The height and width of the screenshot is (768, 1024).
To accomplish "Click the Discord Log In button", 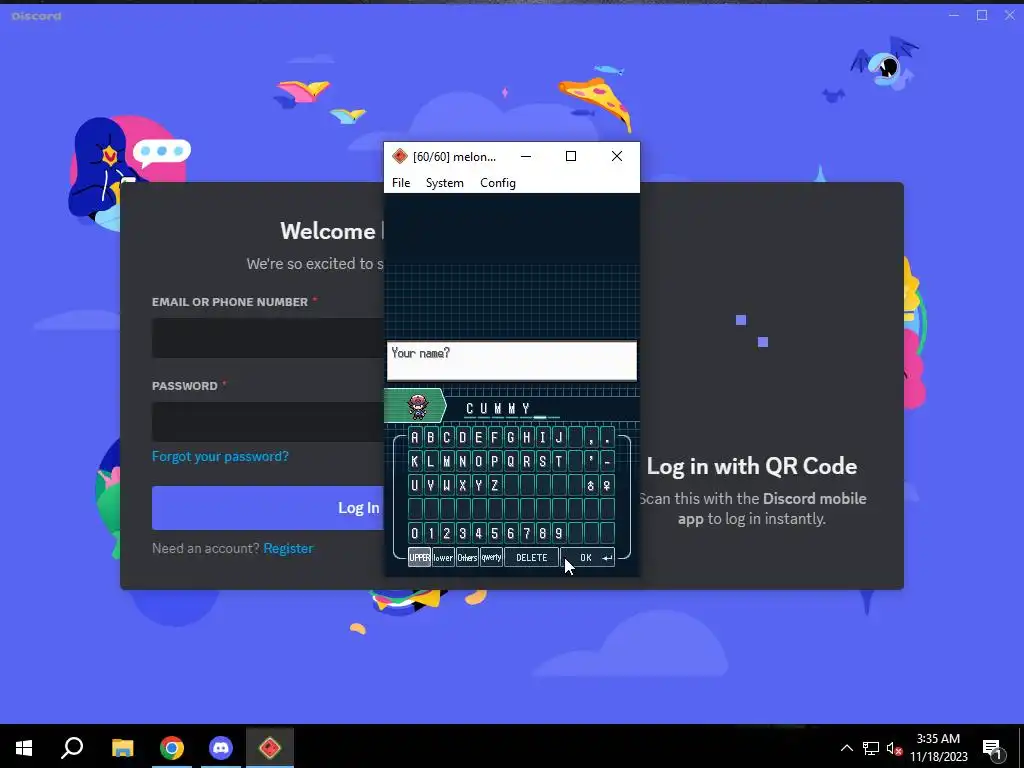I will pyautogui.click(x=268, y=507).
